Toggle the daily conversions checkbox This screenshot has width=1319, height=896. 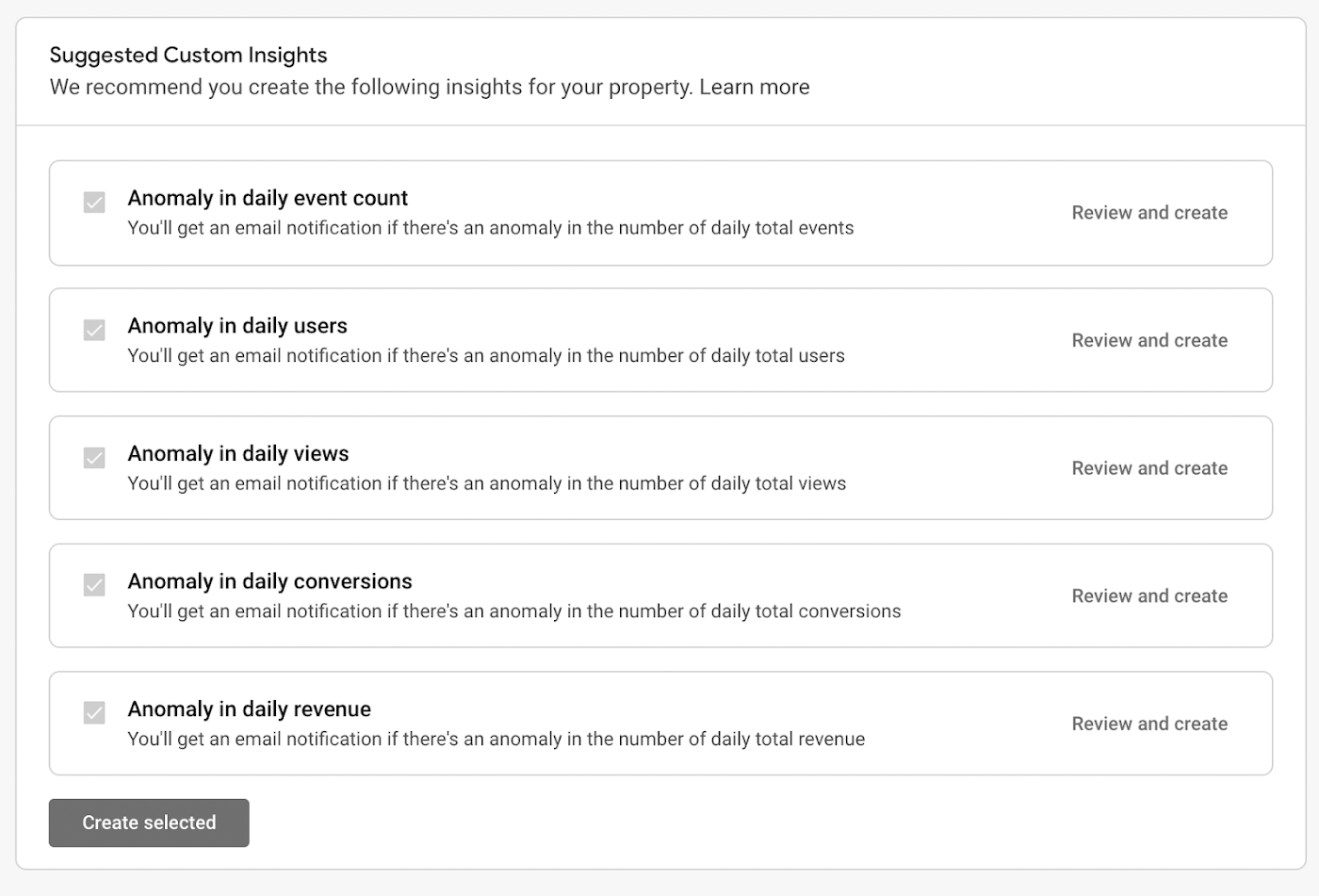pyautogui.click(x=94, y=585)
